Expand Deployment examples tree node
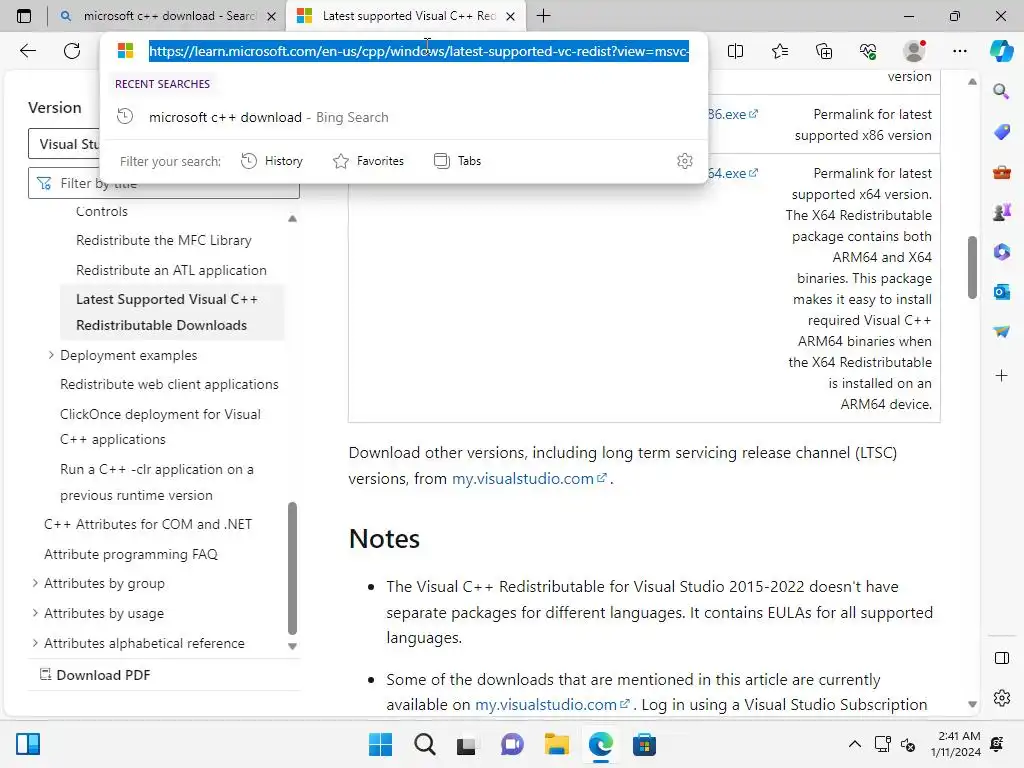 pos(51,355)
